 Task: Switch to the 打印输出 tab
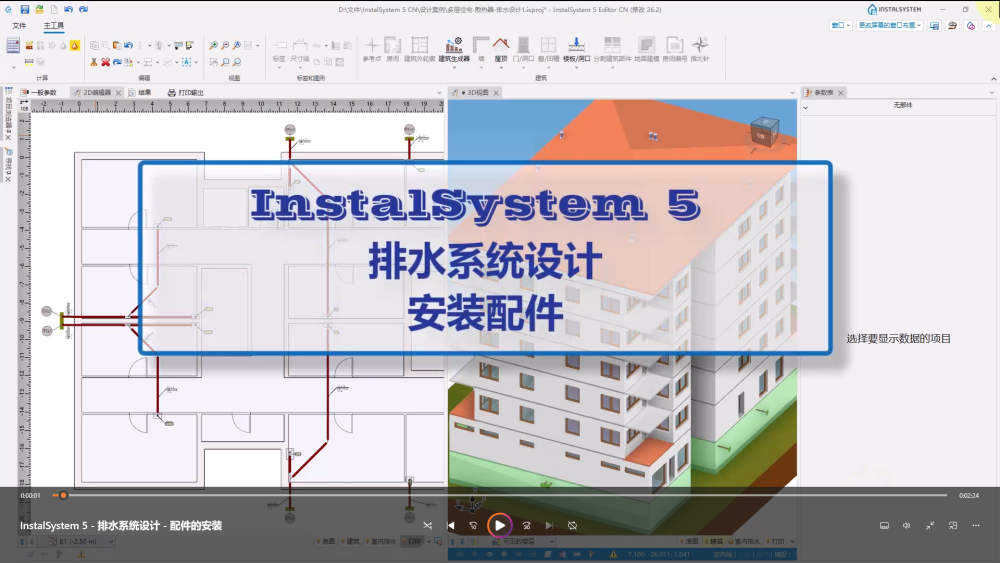click(x=185, y=92)
